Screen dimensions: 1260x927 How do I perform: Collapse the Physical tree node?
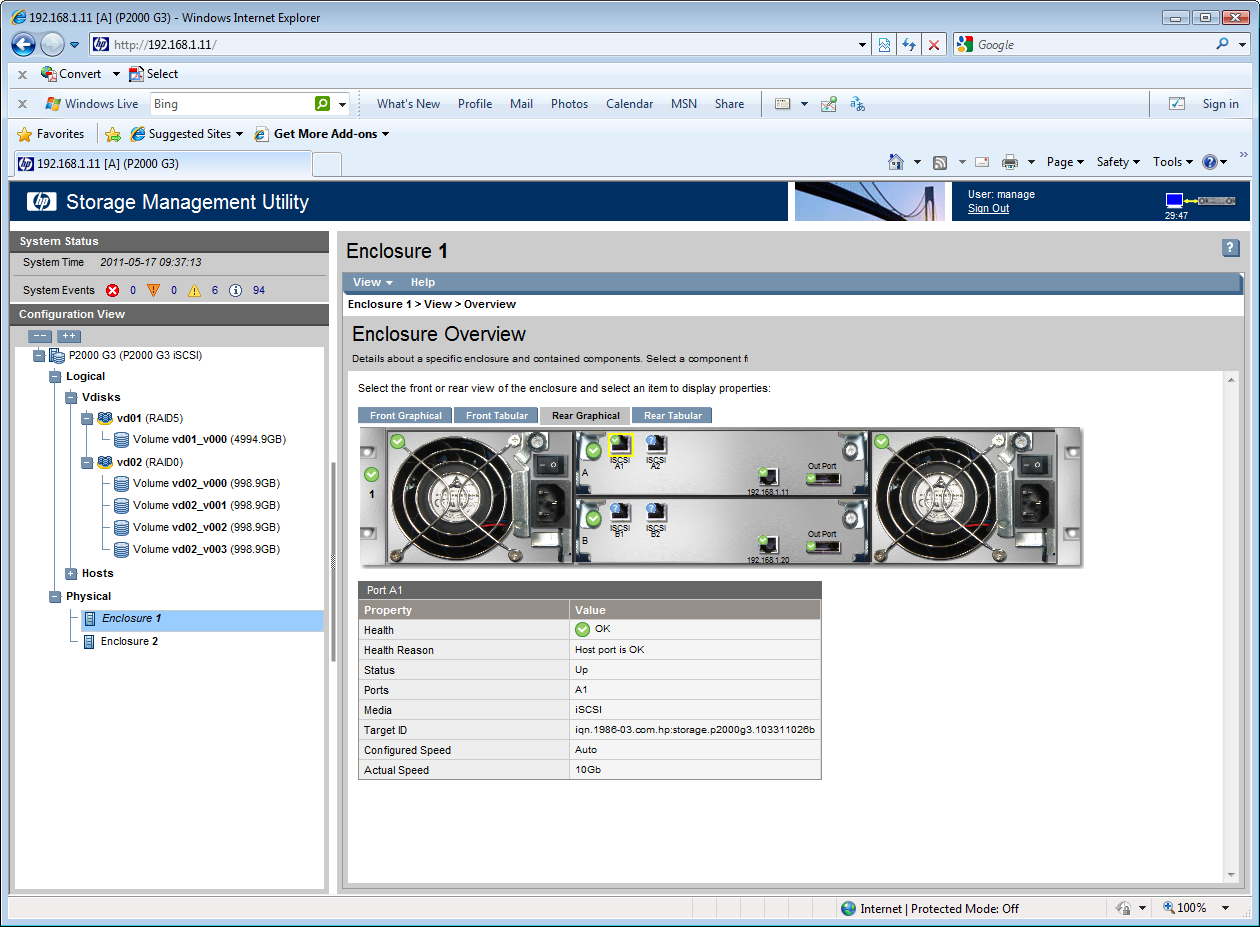coord(55,597)
